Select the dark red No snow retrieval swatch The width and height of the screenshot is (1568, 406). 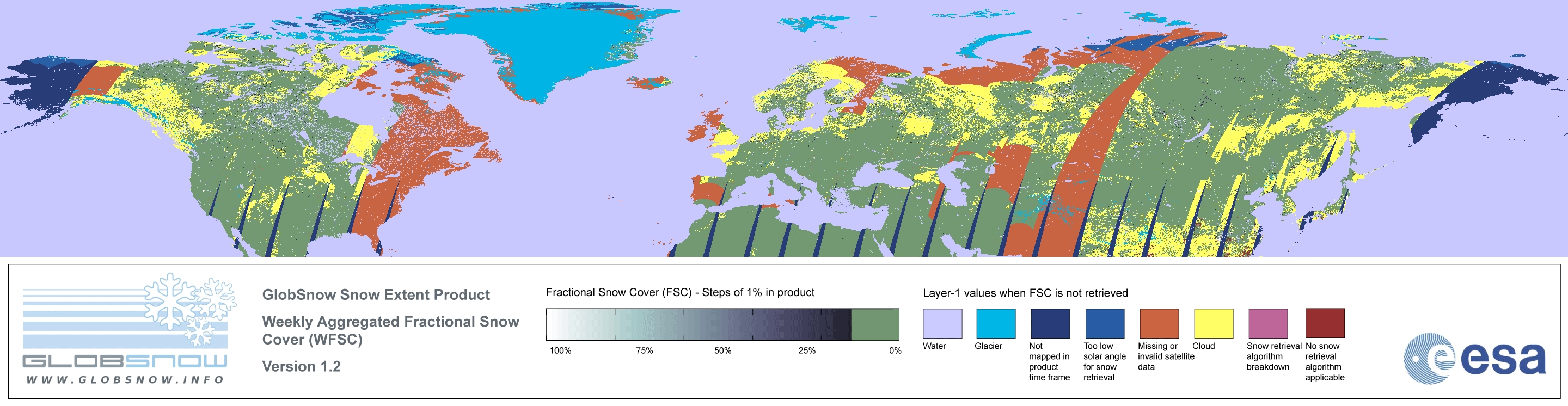(x=1325, y=323)
